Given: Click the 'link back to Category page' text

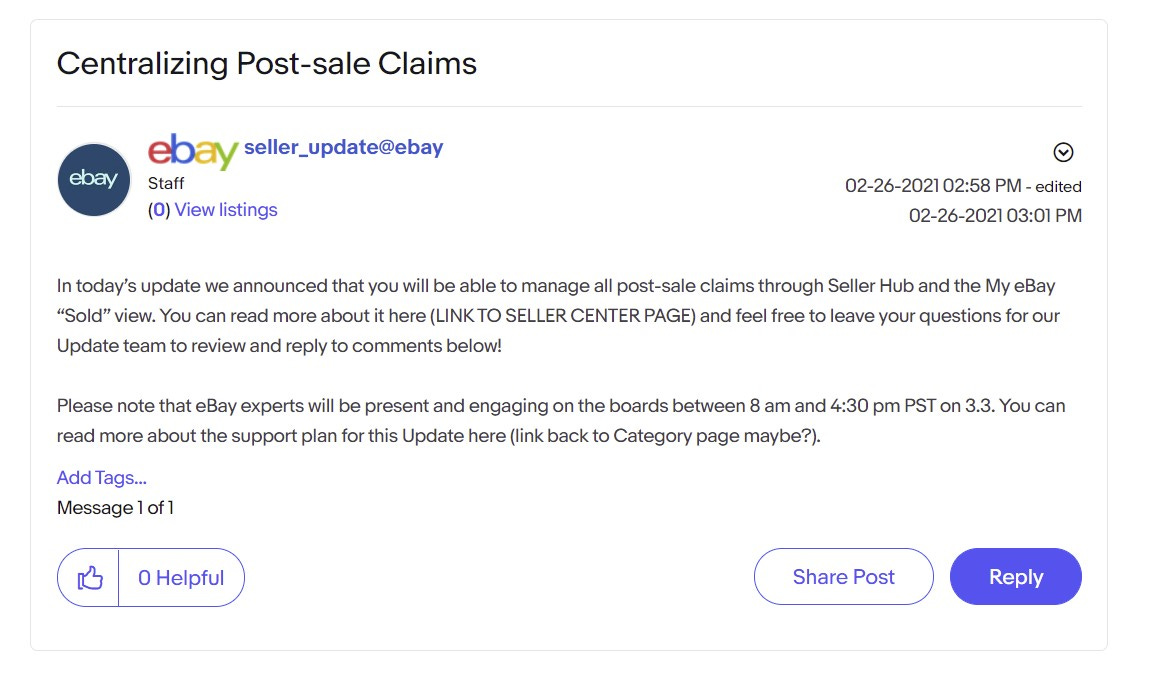Looking at the screenshot, I should click(x=626, y=436).
